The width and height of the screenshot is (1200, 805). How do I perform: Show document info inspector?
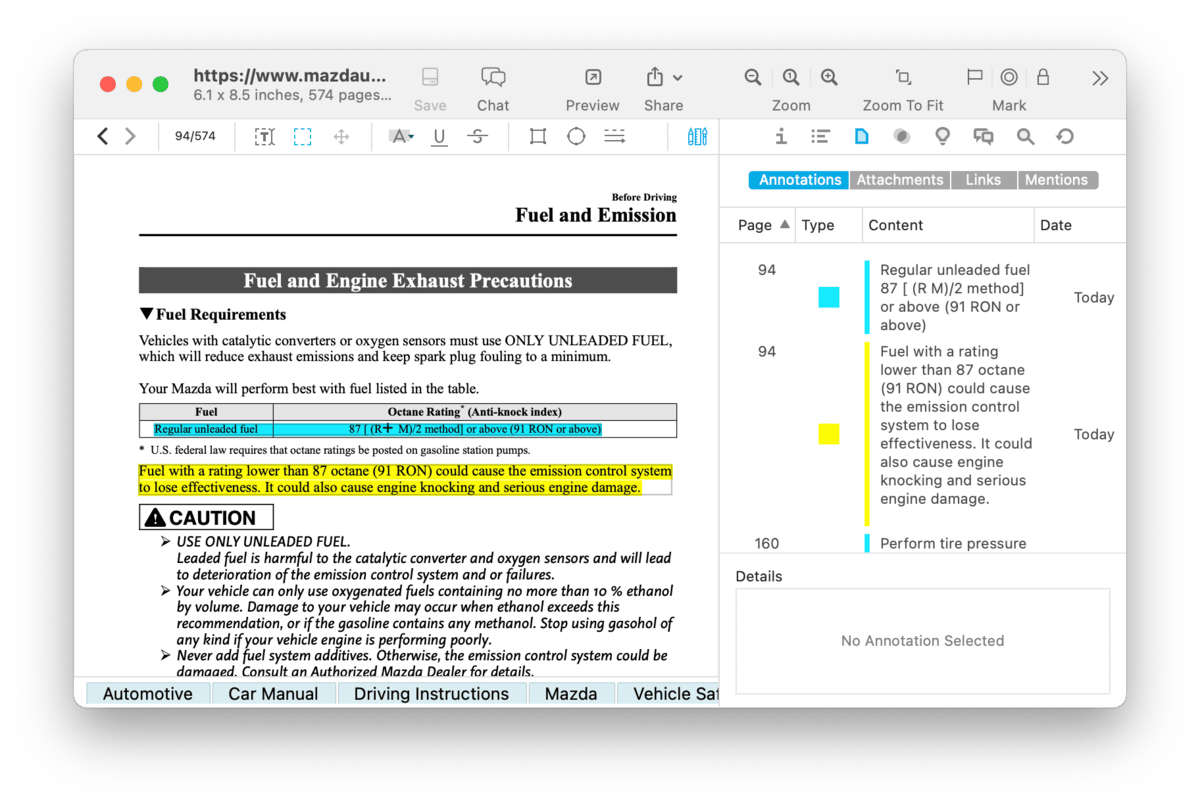(x=781, y=137)
